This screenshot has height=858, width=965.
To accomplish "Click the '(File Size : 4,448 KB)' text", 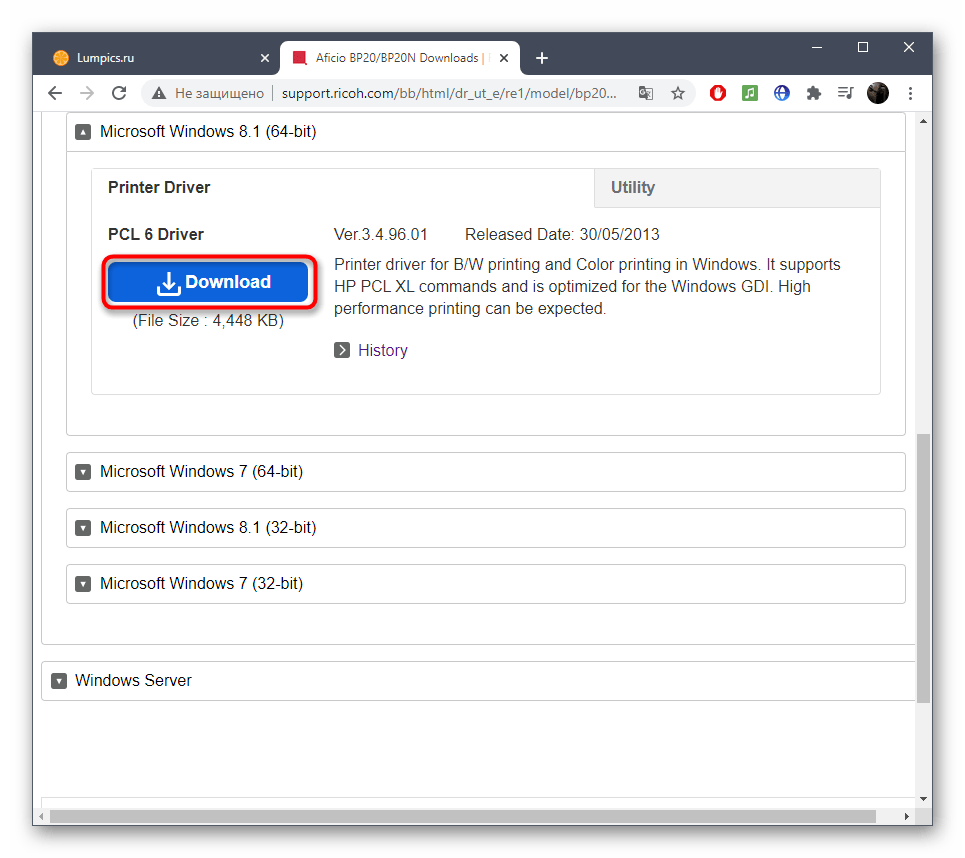I will 208,321.
